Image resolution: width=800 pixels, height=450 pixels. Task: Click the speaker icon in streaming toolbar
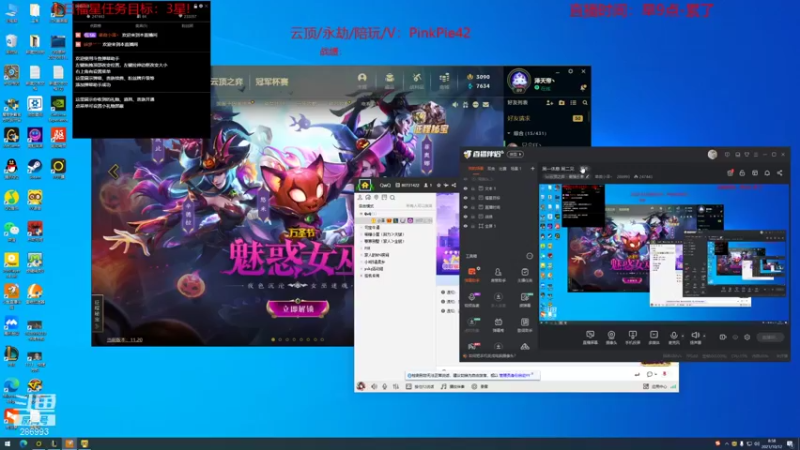694,335
